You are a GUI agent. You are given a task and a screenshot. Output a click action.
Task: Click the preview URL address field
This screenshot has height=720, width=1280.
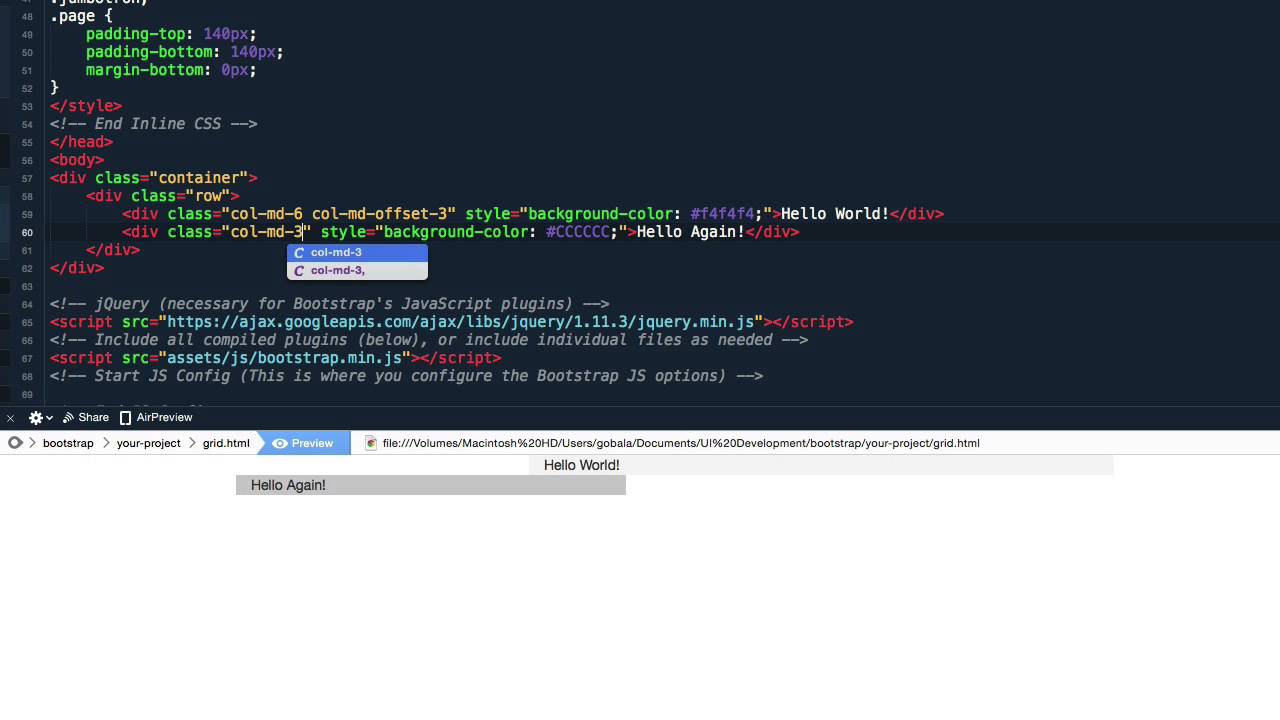click(x=680, y=443)
